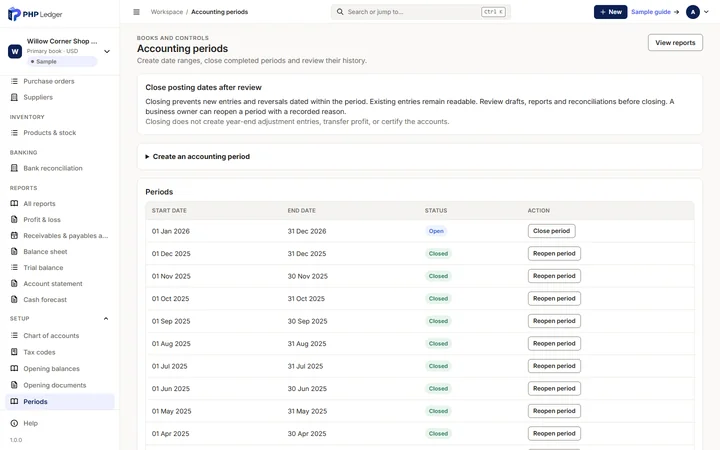The width and height of the screenshot is (720, 450).
Task: Toggle the sidebar hamburger menu icon
Action: tap(136, 12)
